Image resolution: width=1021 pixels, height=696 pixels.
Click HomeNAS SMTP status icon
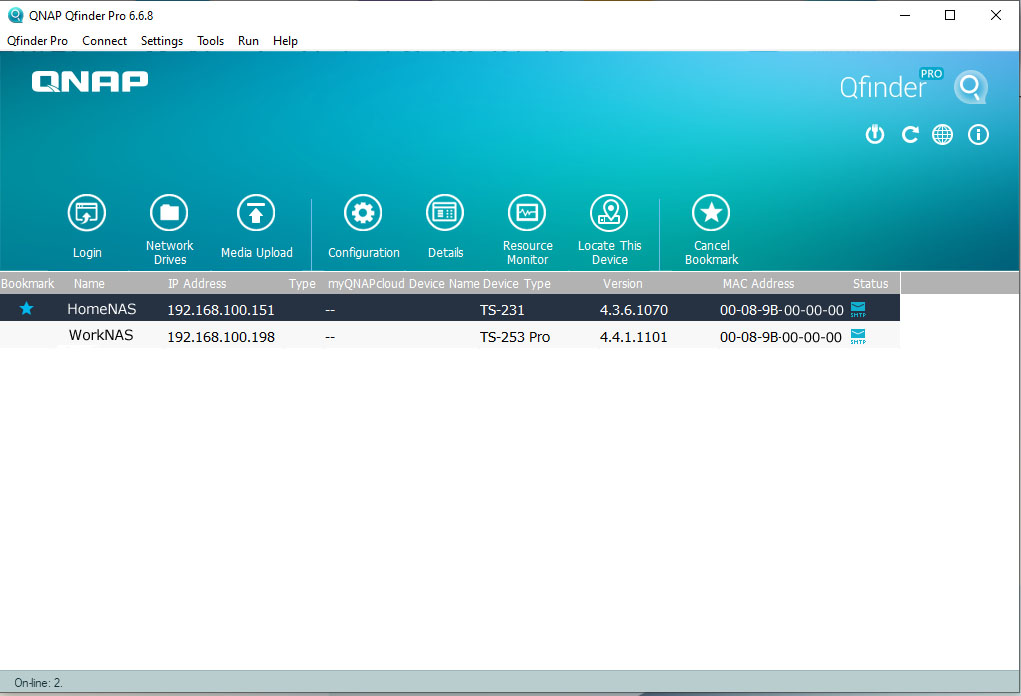point(858,310)
